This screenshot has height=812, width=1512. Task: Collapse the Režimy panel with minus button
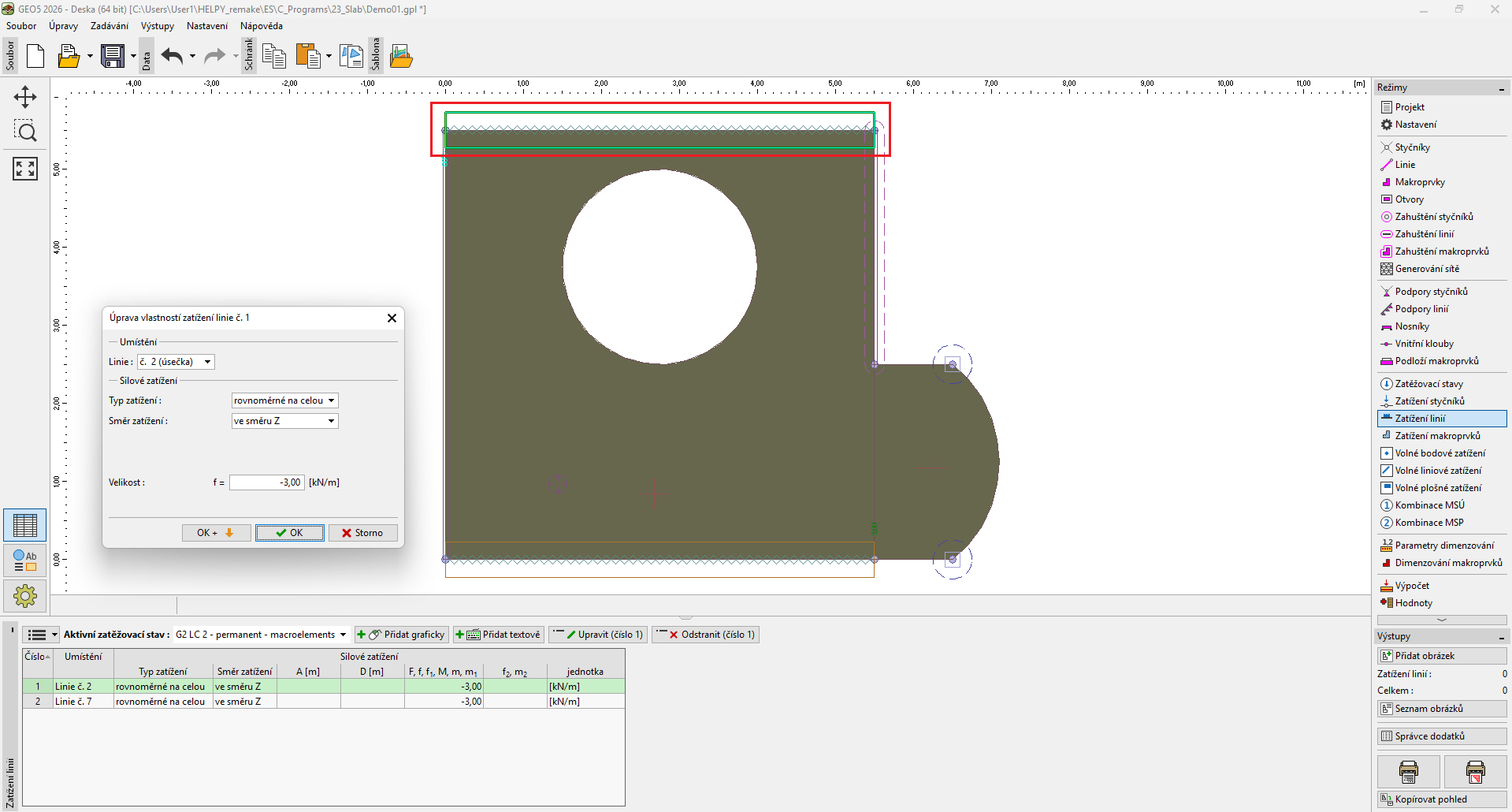tap(1502, 88)
